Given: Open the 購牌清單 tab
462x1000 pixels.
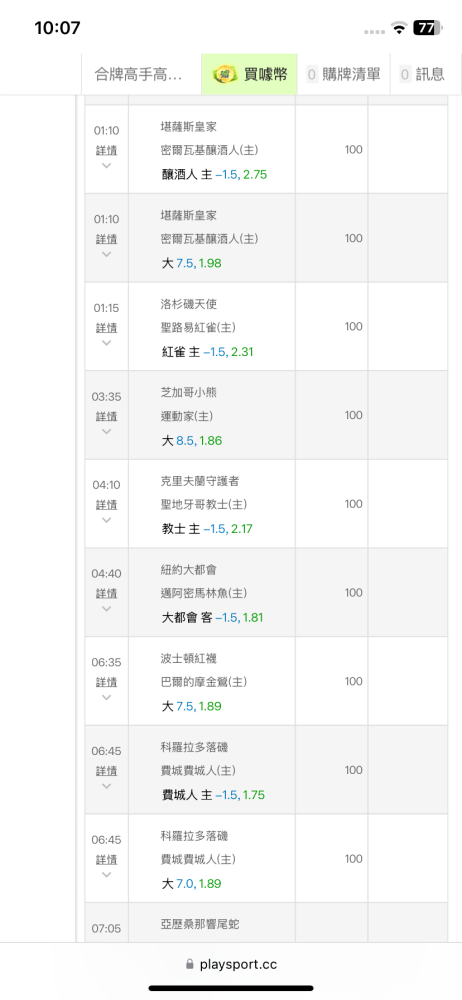Looking at the screenshot, I should 344,74.
